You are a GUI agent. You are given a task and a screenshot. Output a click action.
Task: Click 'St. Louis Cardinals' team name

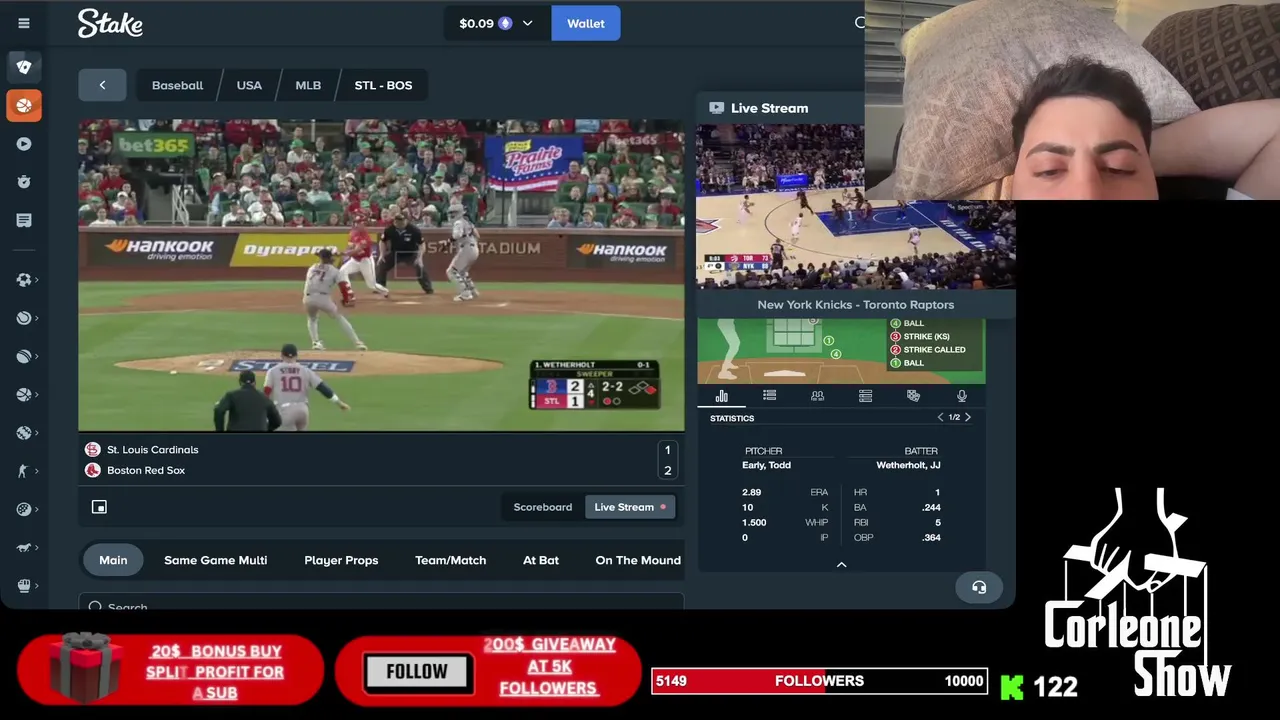tap(153, 450)
